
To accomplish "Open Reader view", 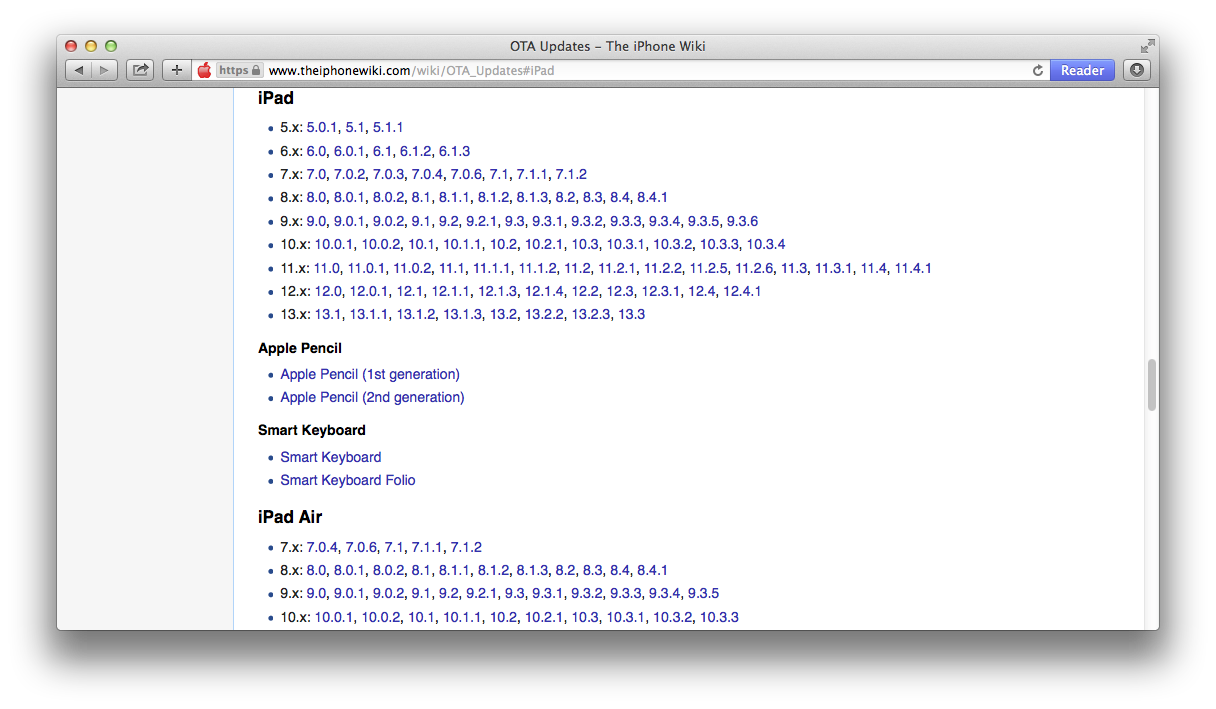I will 1082,70.
